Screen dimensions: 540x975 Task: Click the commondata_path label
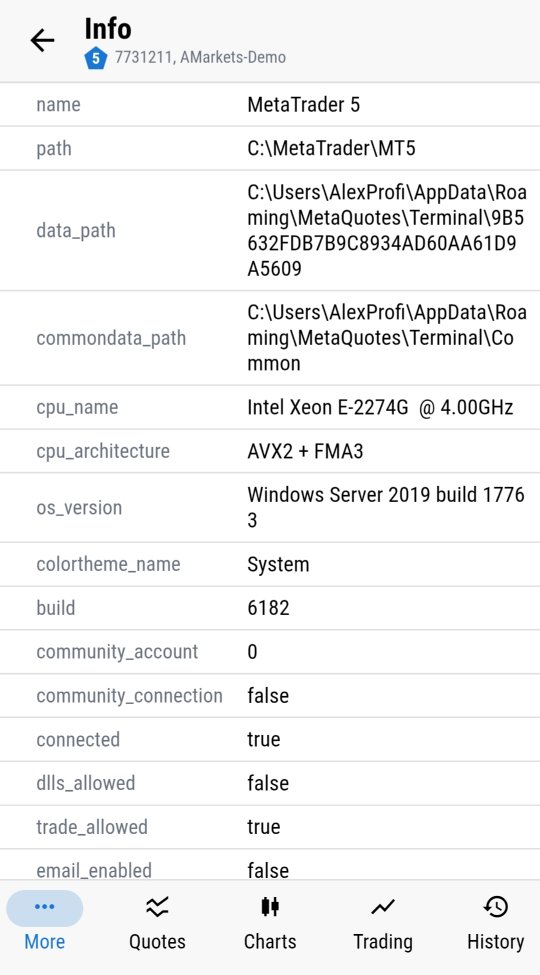111,338
